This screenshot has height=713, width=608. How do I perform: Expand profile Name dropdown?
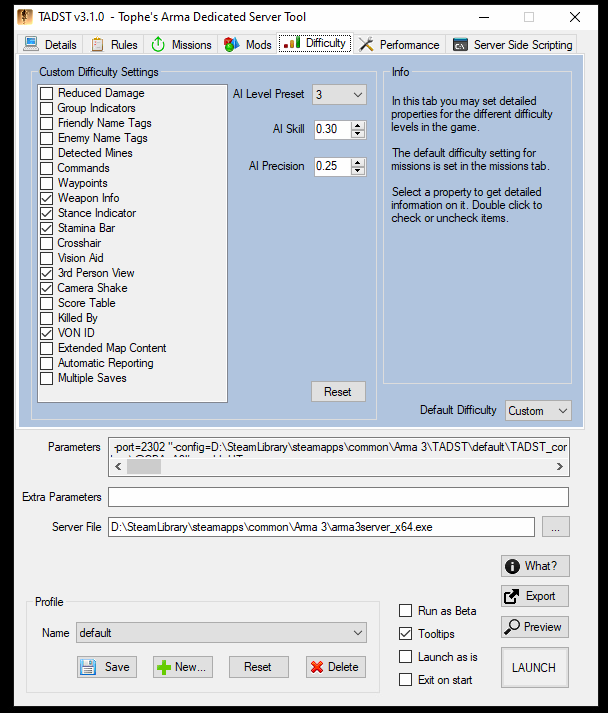tap(221, 633)
